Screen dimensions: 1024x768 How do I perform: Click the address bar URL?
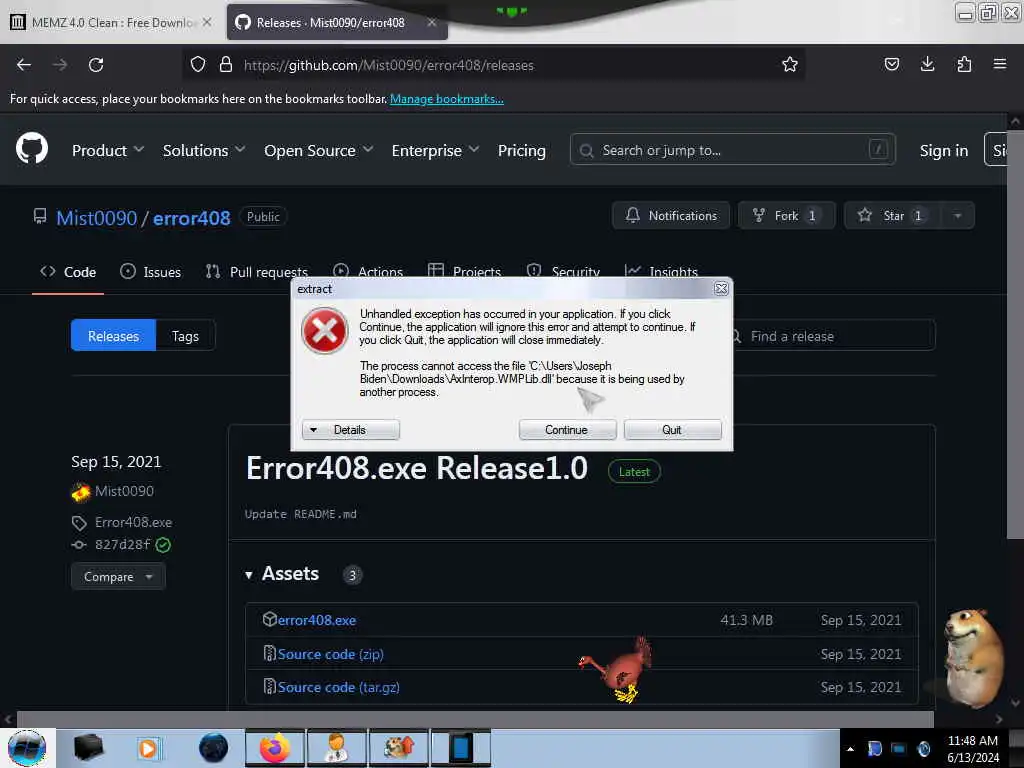[x=389, y=65]
